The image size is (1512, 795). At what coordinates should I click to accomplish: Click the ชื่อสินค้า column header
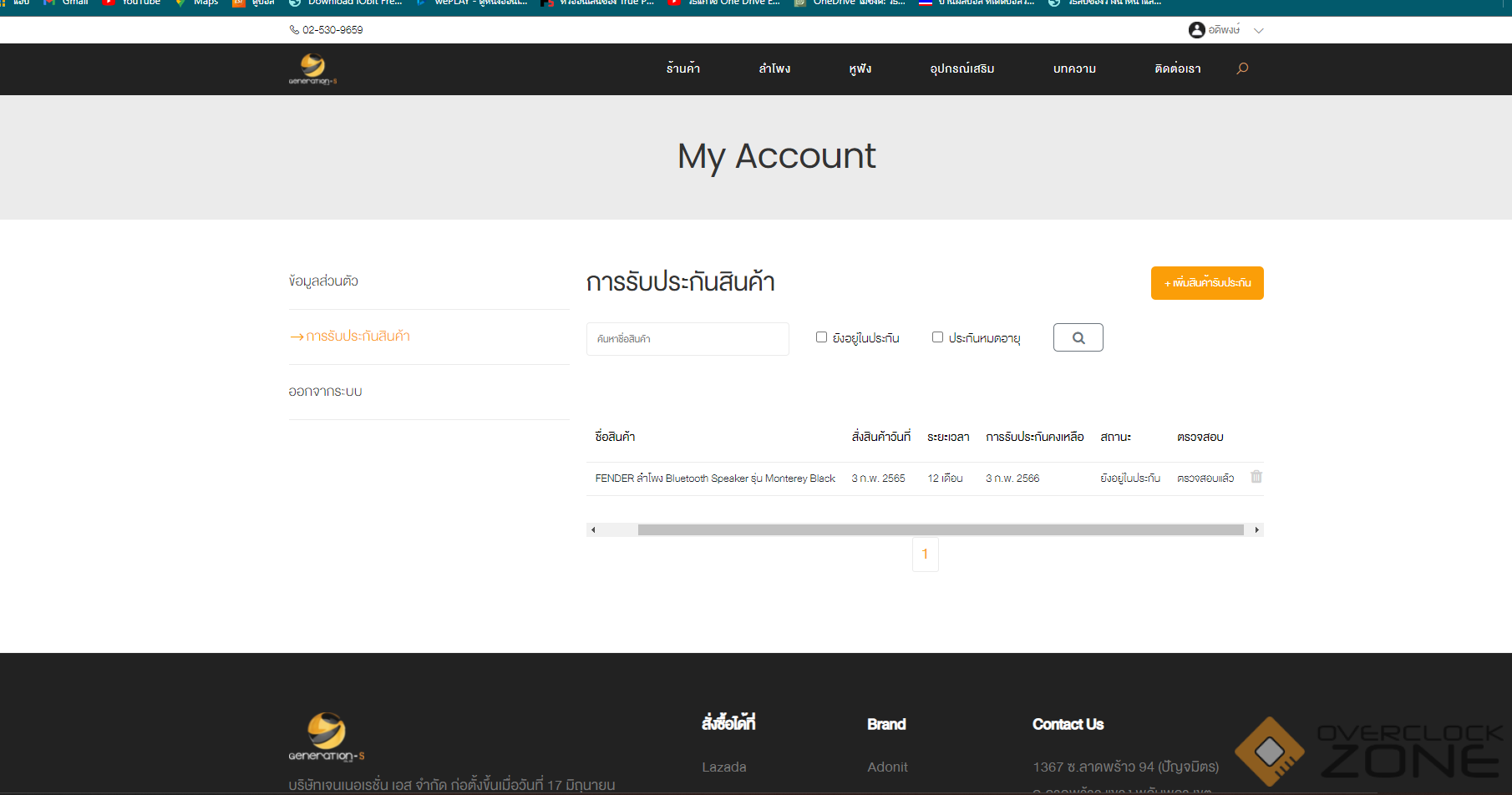point(615,437)
